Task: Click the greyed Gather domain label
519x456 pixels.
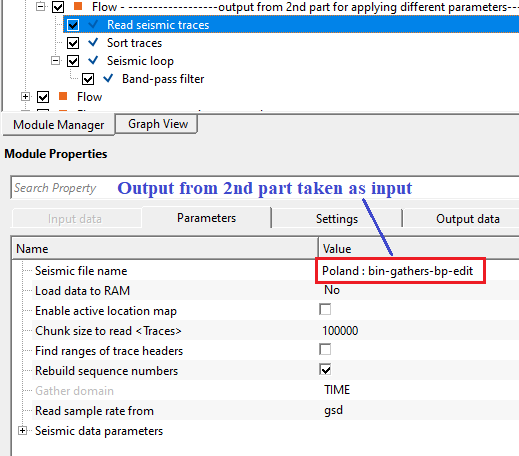Action: click(74, 391)
